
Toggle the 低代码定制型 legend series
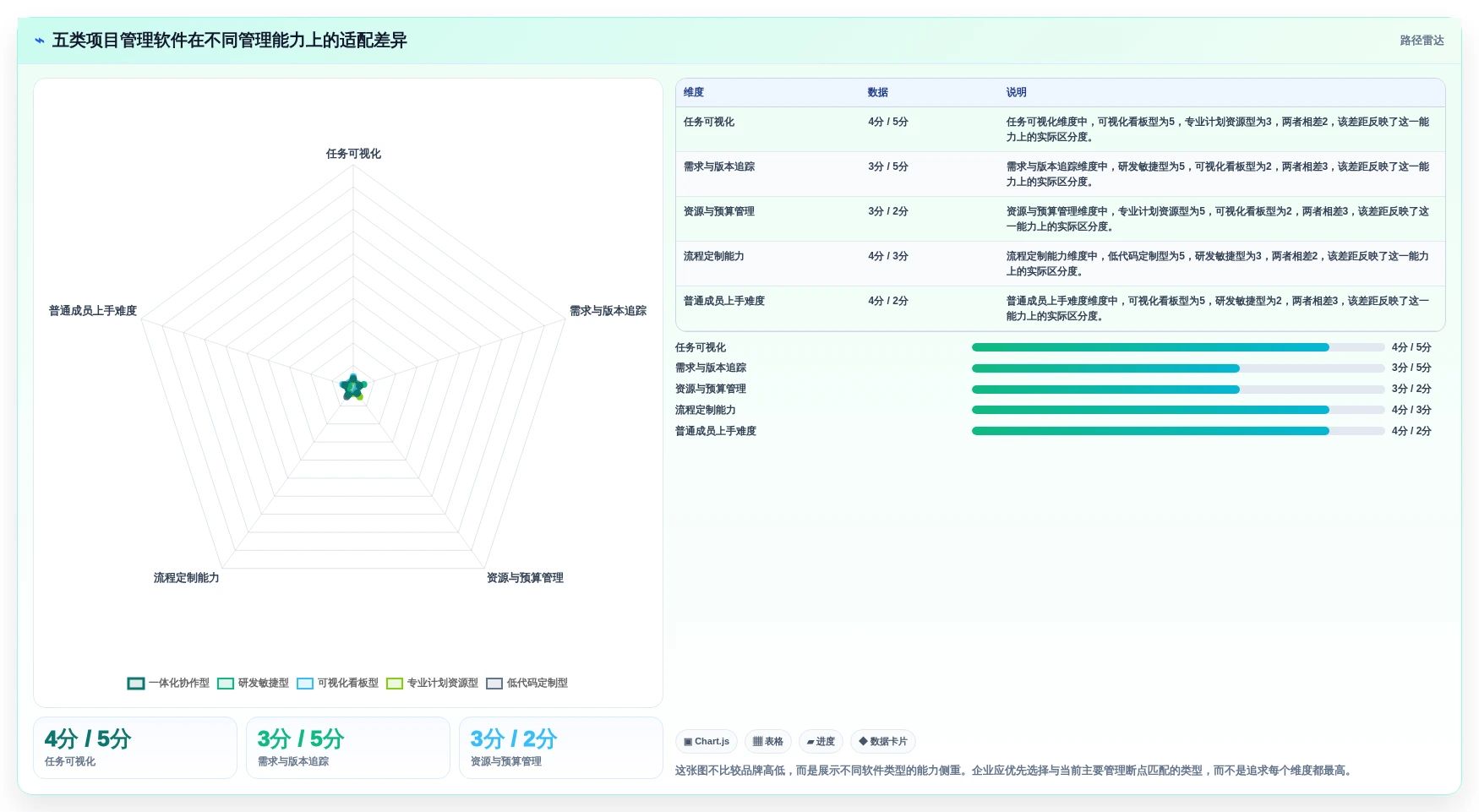point(527,683)
